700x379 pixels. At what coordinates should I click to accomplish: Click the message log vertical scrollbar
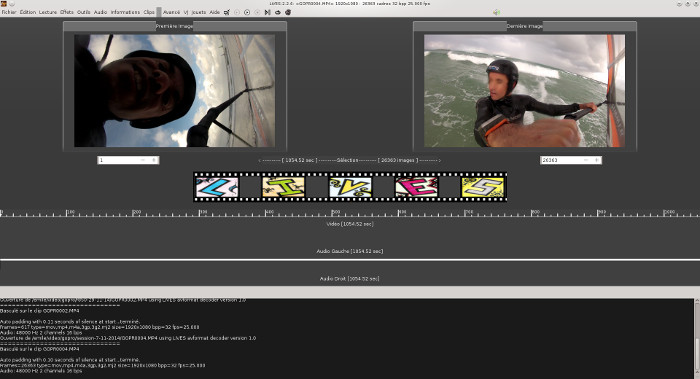coord(696,338)
